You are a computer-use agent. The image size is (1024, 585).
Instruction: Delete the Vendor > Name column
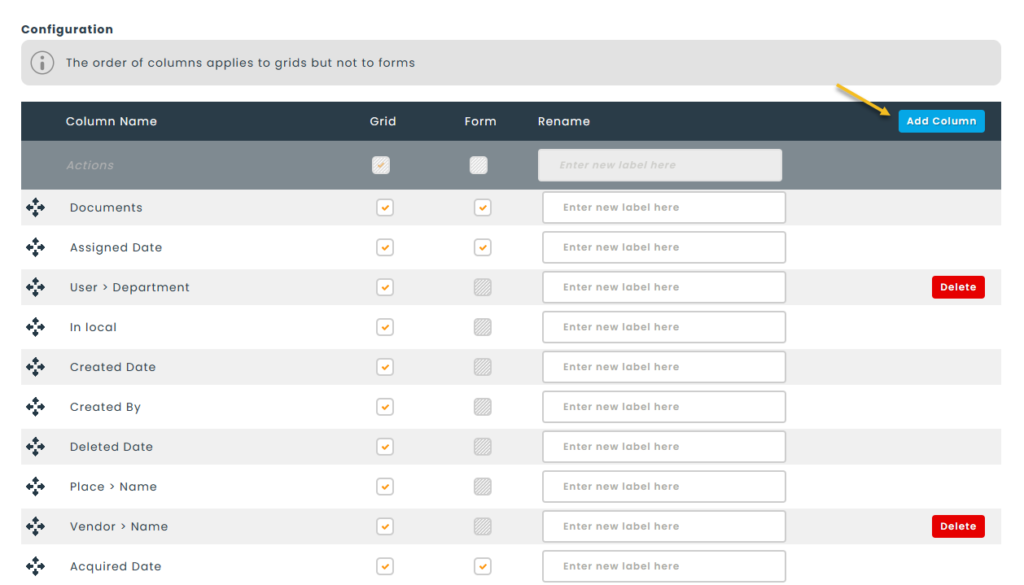pyautogui.click(x=957, y=526)
